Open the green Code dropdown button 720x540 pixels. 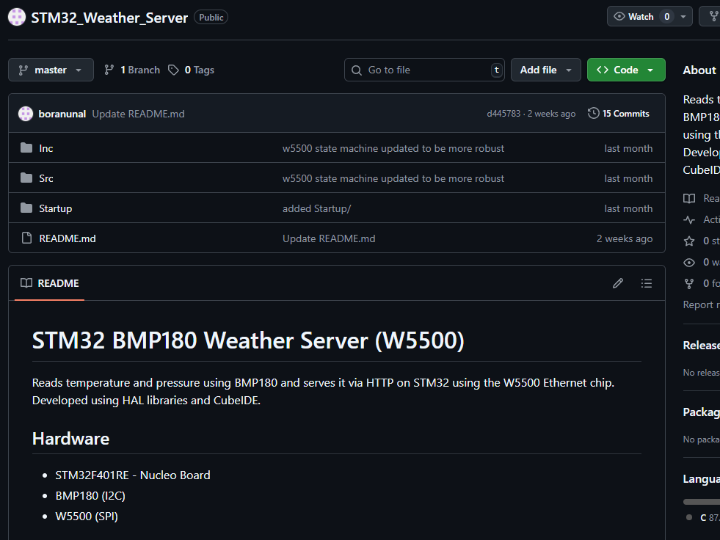(x=626, y=70)
